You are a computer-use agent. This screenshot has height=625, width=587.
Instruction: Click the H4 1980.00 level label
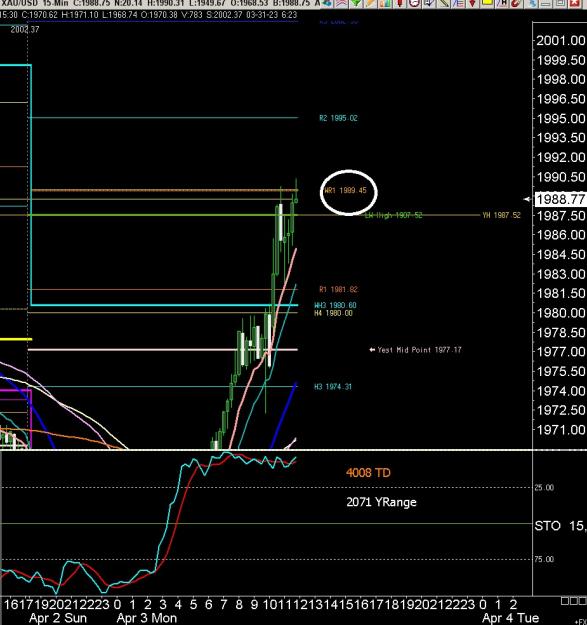(333, 313)
